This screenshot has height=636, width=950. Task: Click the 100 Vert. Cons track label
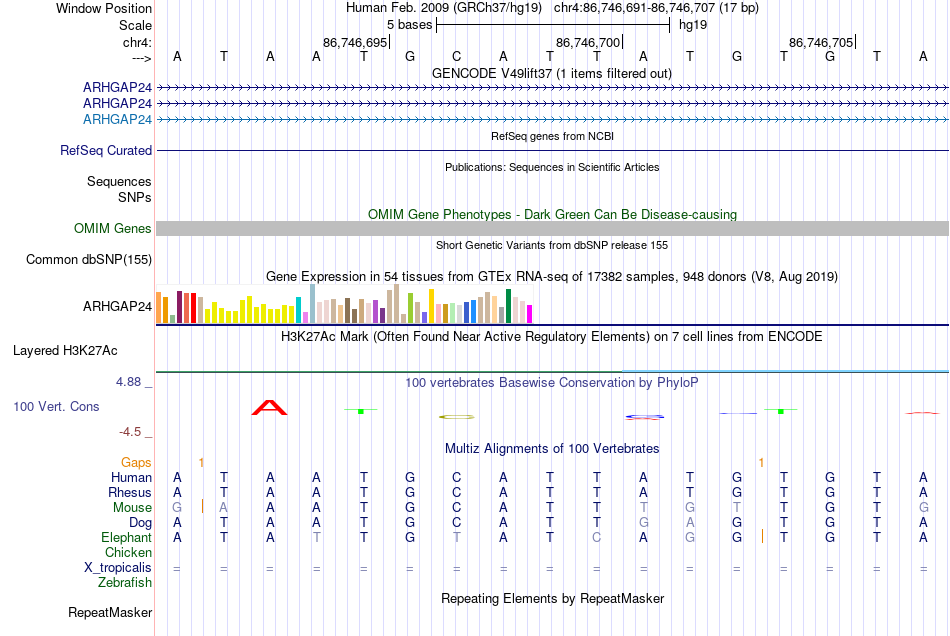[56, 406]
